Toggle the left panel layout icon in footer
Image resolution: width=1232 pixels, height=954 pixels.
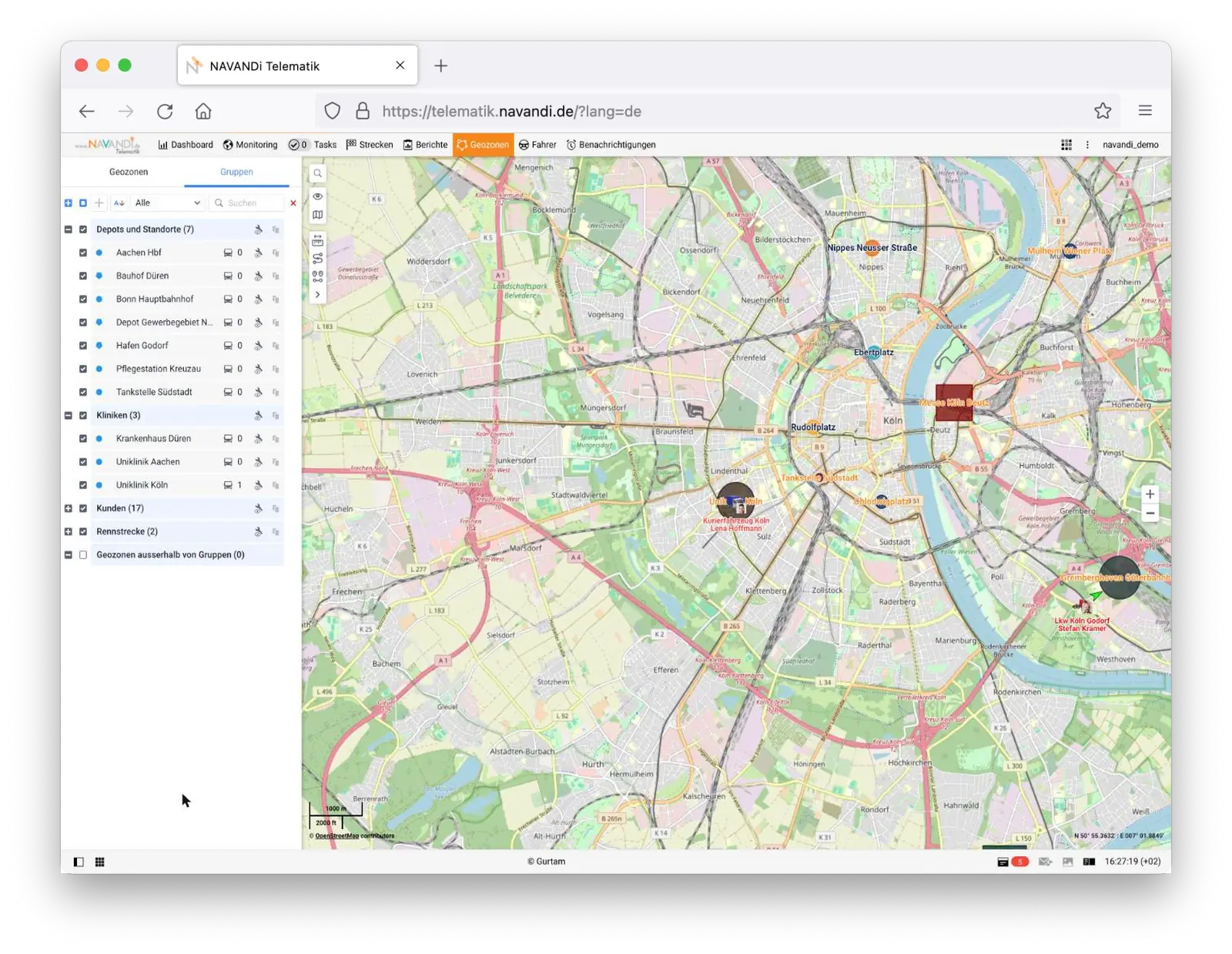tap(79, 862)
